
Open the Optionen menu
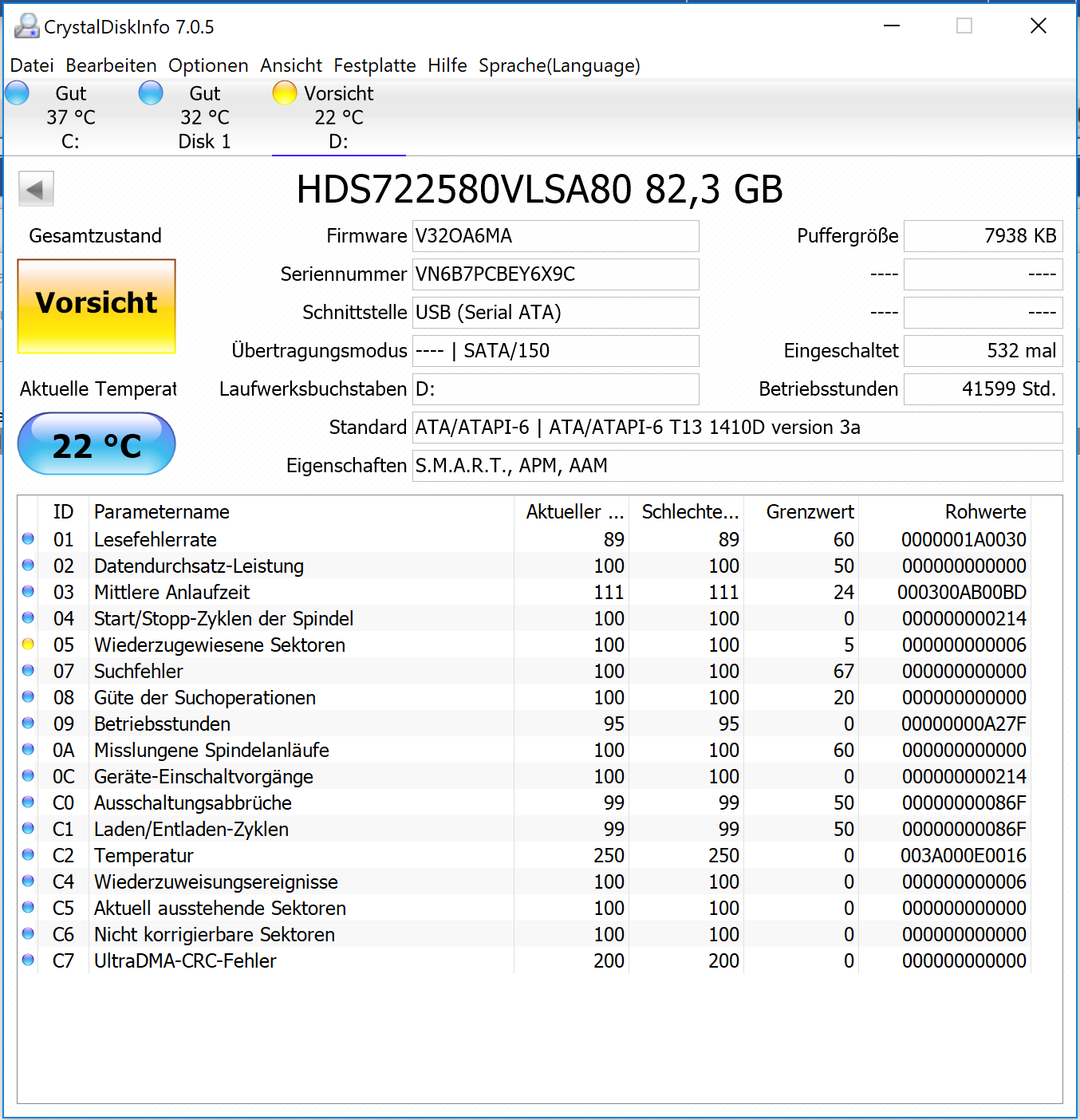[208, 65]
